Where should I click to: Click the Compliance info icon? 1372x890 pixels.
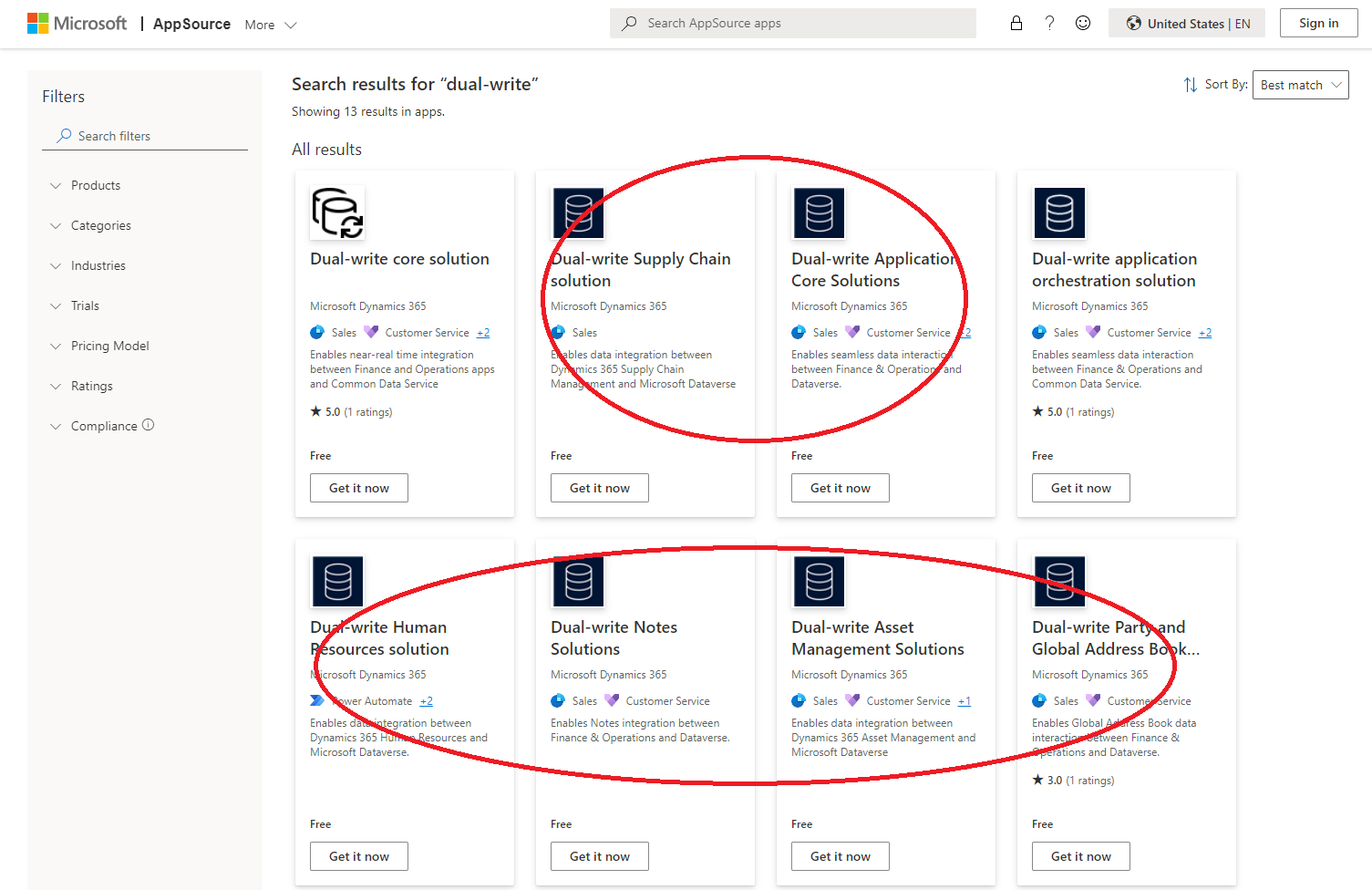pyautogui.click(x=149, y=425)
